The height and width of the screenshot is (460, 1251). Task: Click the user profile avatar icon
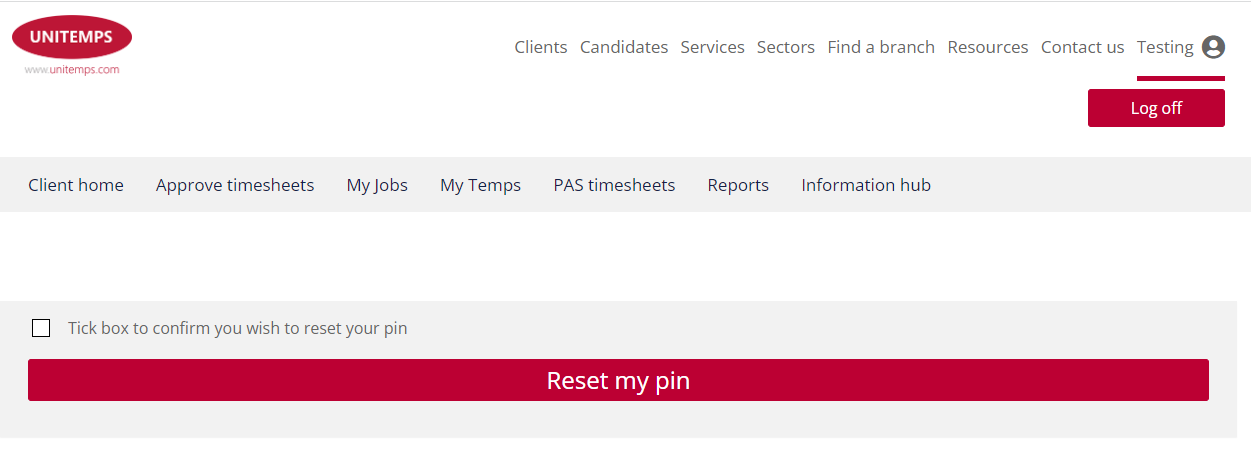1213,47
